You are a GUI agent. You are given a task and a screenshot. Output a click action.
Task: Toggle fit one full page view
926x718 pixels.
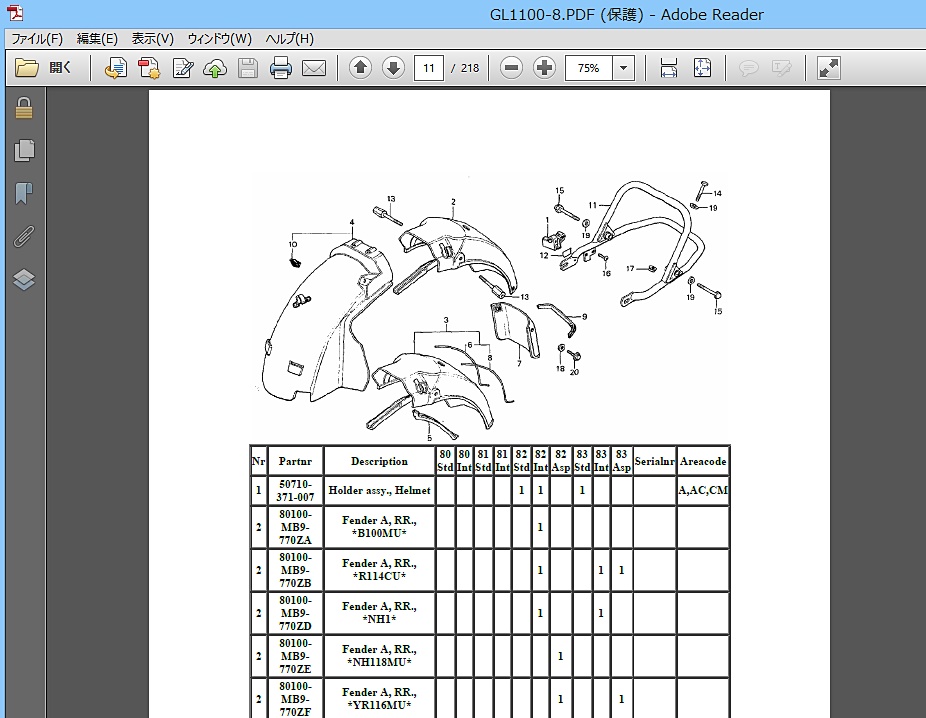(x=702, y=68)
